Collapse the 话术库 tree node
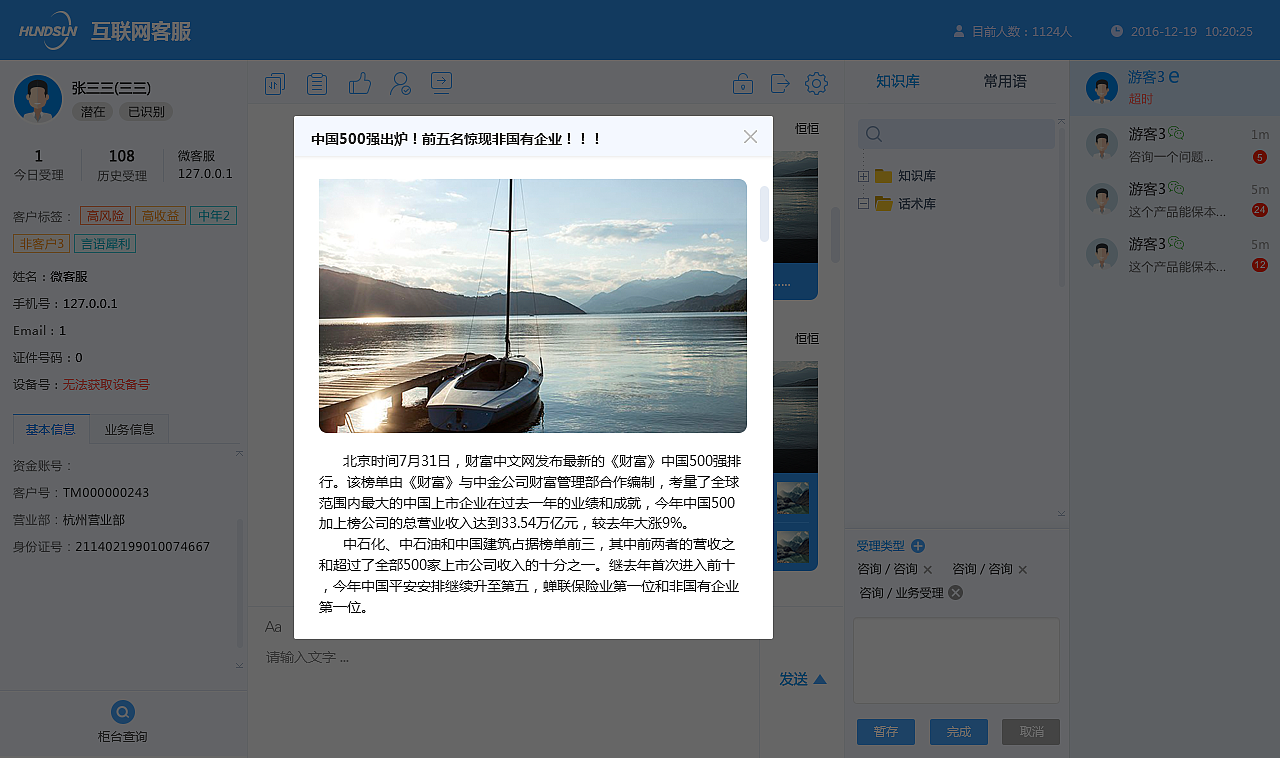This screenshot has width=1280, height=758. coord(861,203)
